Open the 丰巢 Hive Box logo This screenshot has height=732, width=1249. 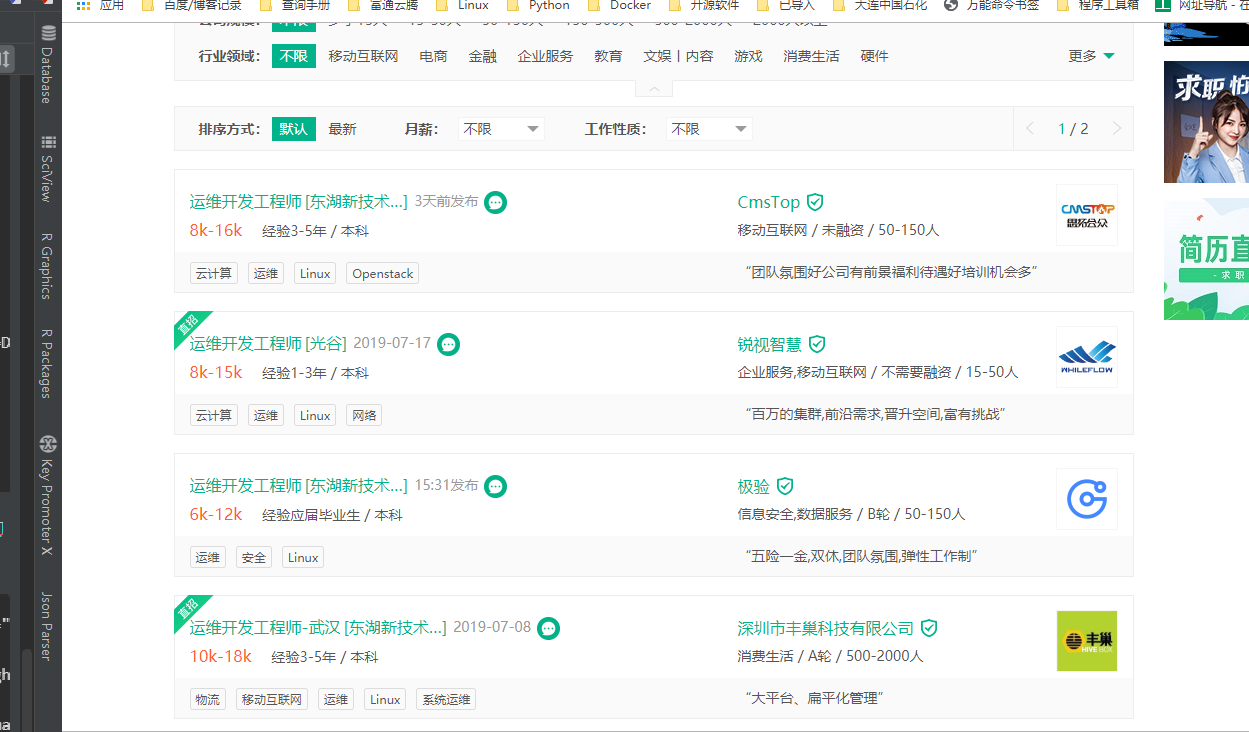pyautogui.click(x=1087, y=641)
